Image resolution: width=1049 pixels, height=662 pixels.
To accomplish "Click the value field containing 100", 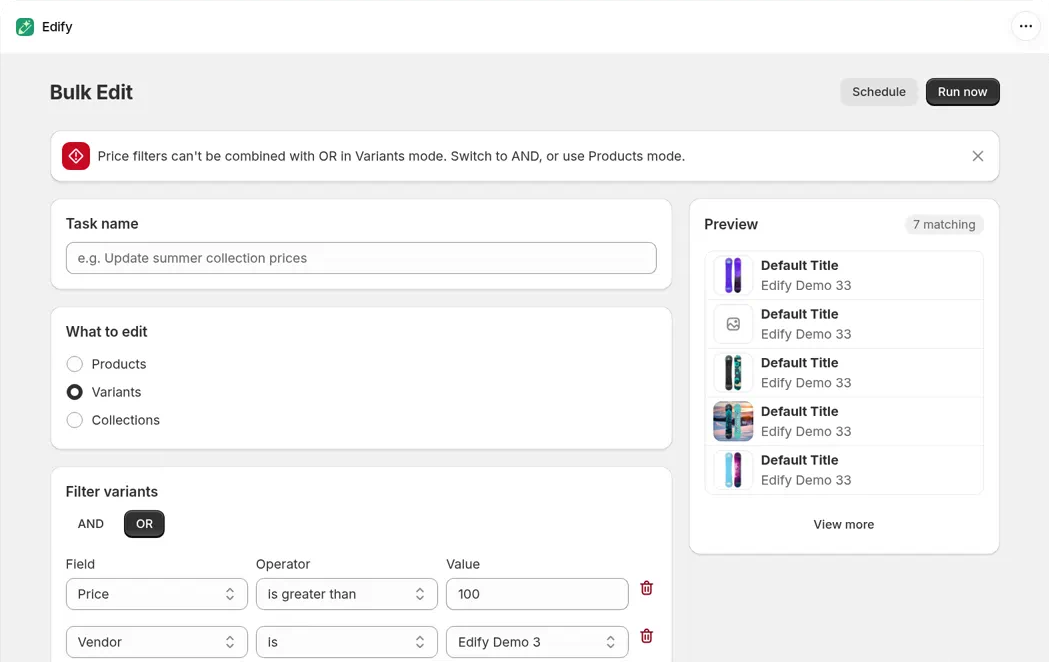I will (x=537, y=594).
